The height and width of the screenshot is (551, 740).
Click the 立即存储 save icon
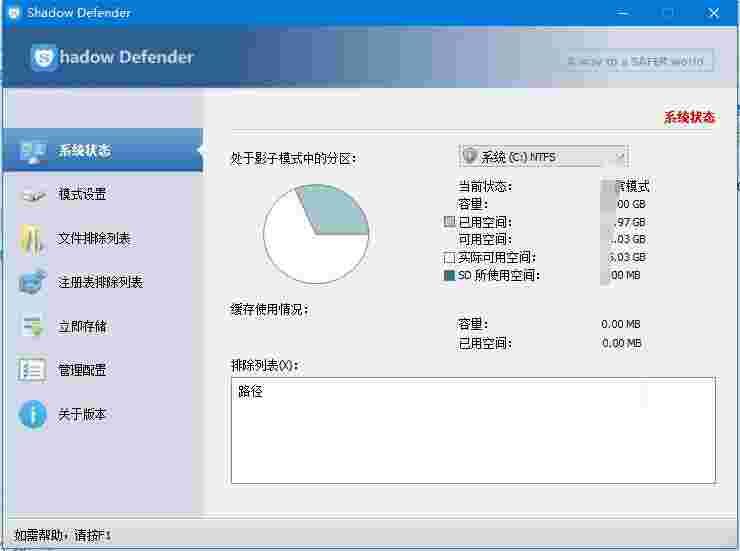click(x=33, y=326)
